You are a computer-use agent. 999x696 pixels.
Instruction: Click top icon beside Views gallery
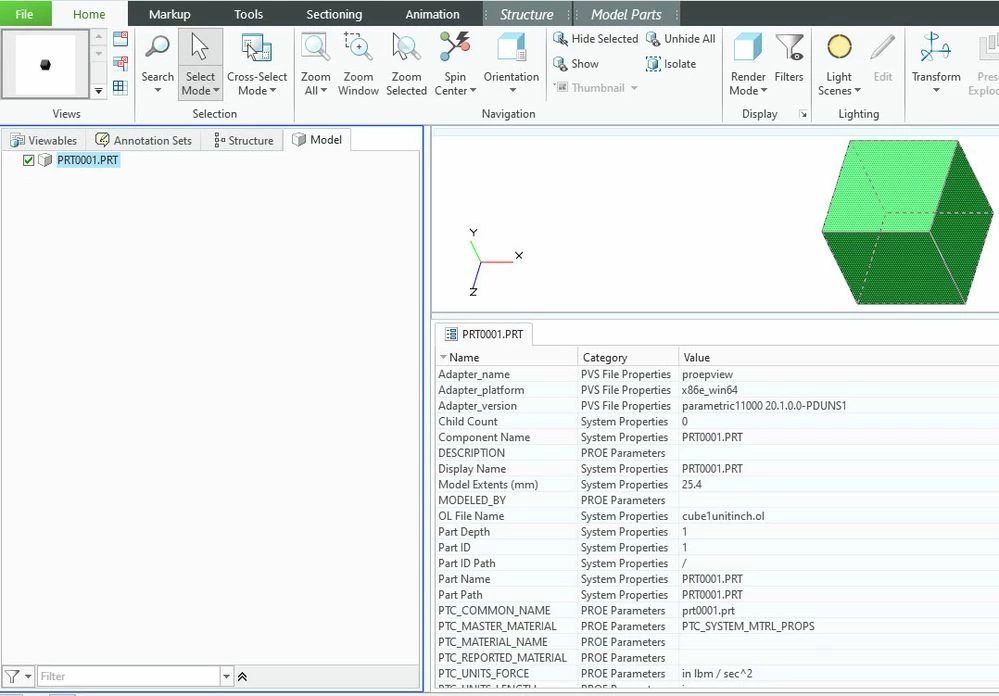(120, 39)
